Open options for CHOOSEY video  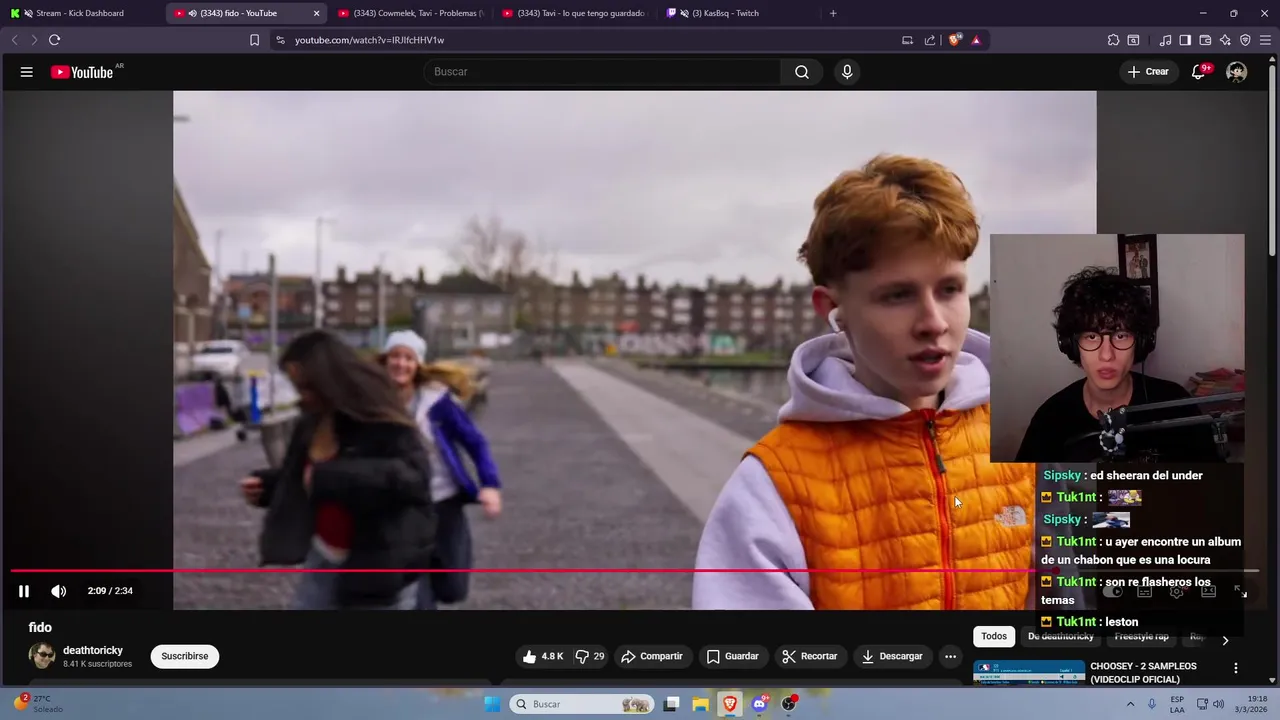(1235, 668)
